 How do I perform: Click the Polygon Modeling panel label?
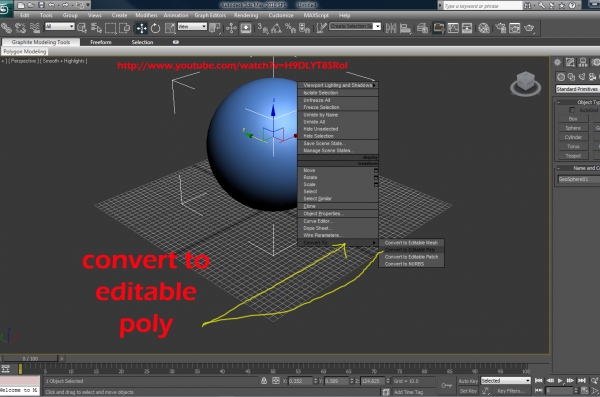(x=25, y=51)
